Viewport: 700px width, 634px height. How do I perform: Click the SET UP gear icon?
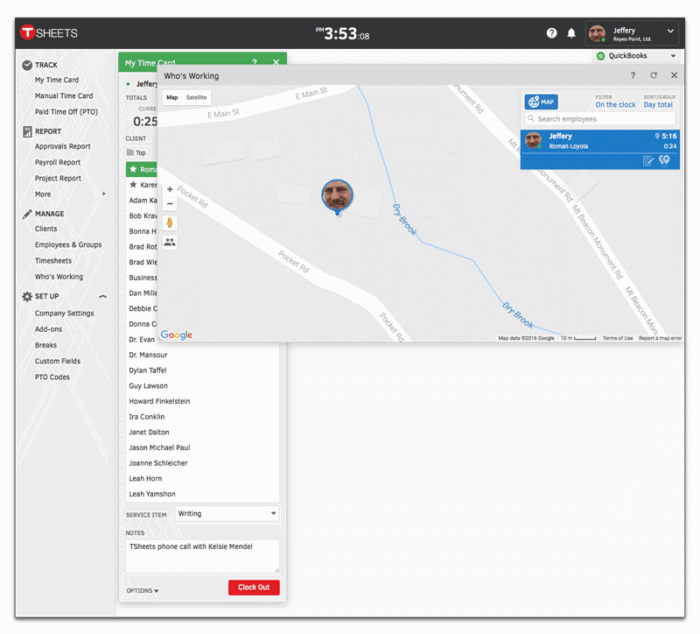coord(27,296)
